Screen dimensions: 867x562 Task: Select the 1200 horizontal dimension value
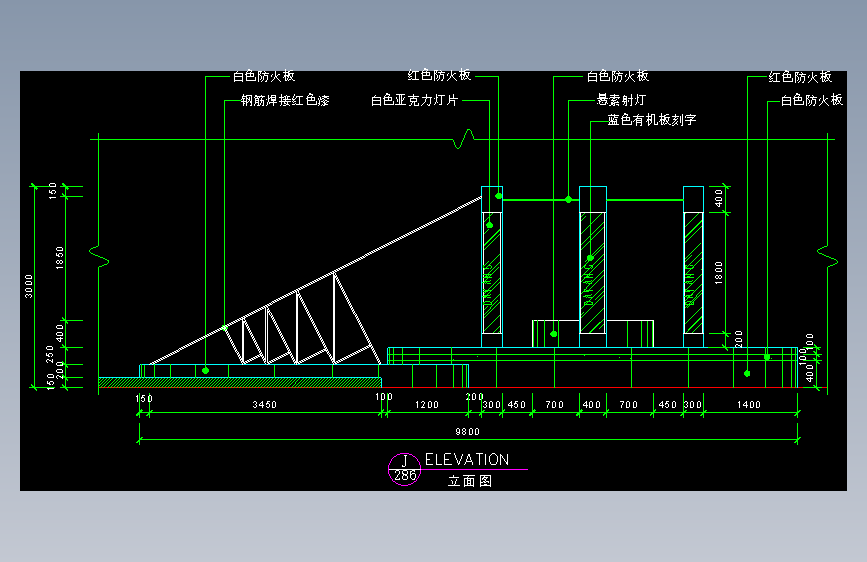click(427, 405)
